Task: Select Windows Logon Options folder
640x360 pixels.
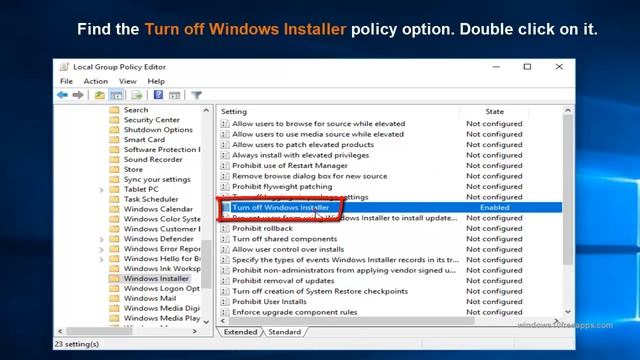Action: [162, 289]
